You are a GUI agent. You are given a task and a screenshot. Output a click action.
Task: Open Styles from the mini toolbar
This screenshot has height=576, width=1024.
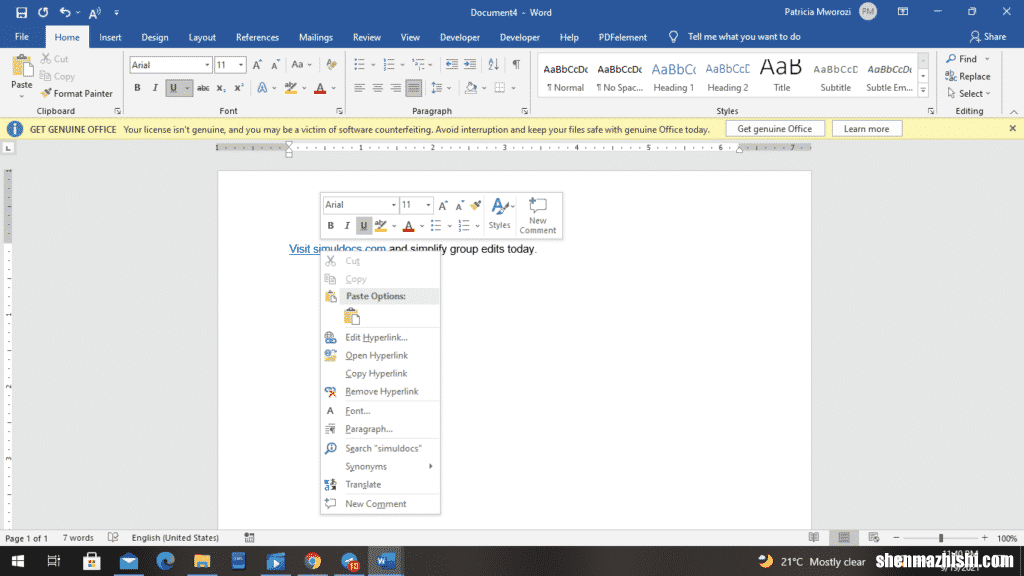point(501,214)
